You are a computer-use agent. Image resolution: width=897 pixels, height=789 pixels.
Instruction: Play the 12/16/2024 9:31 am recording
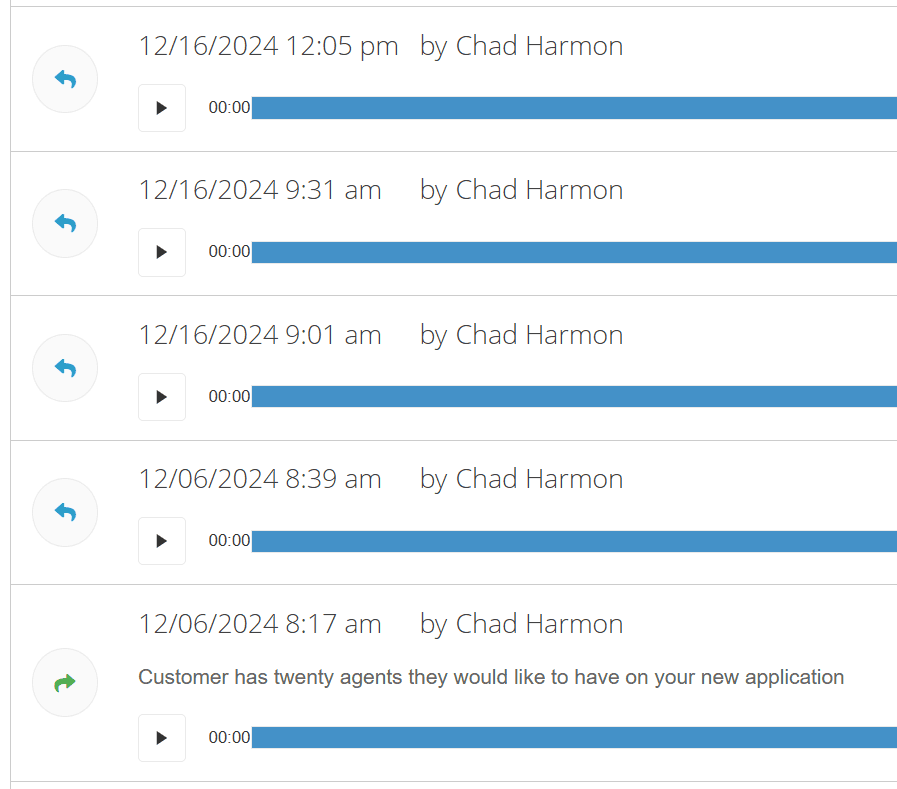(x=162, y=252)
